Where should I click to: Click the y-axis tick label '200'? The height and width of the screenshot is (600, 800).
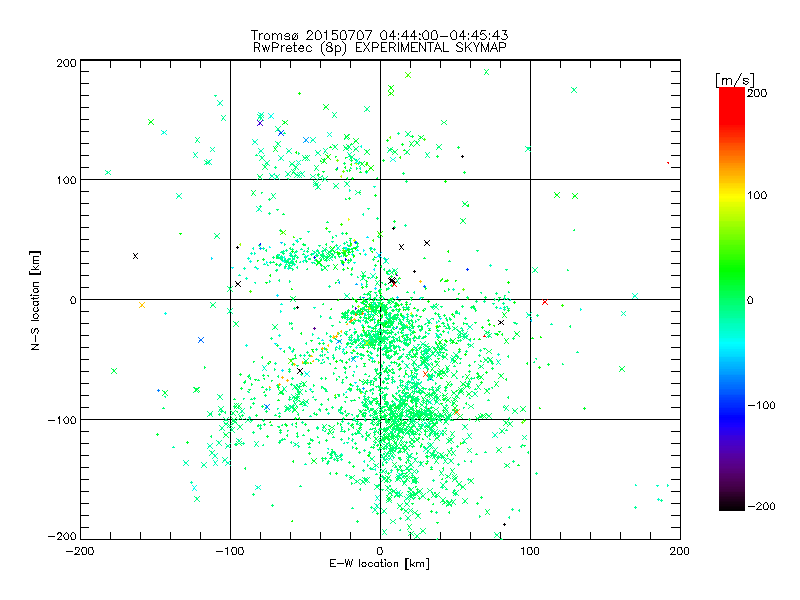tap(66, 63)
